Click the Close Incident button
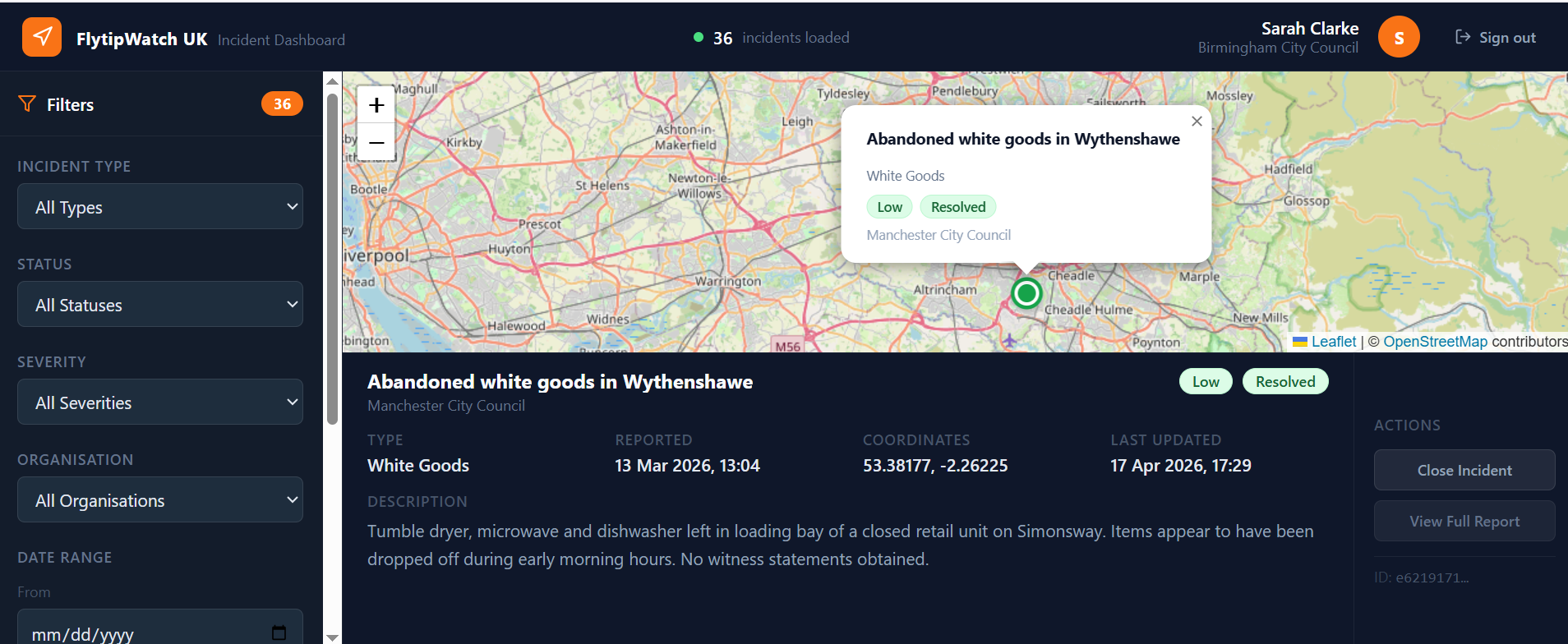The image size is (1568, 644). [x=1464, y=470]
